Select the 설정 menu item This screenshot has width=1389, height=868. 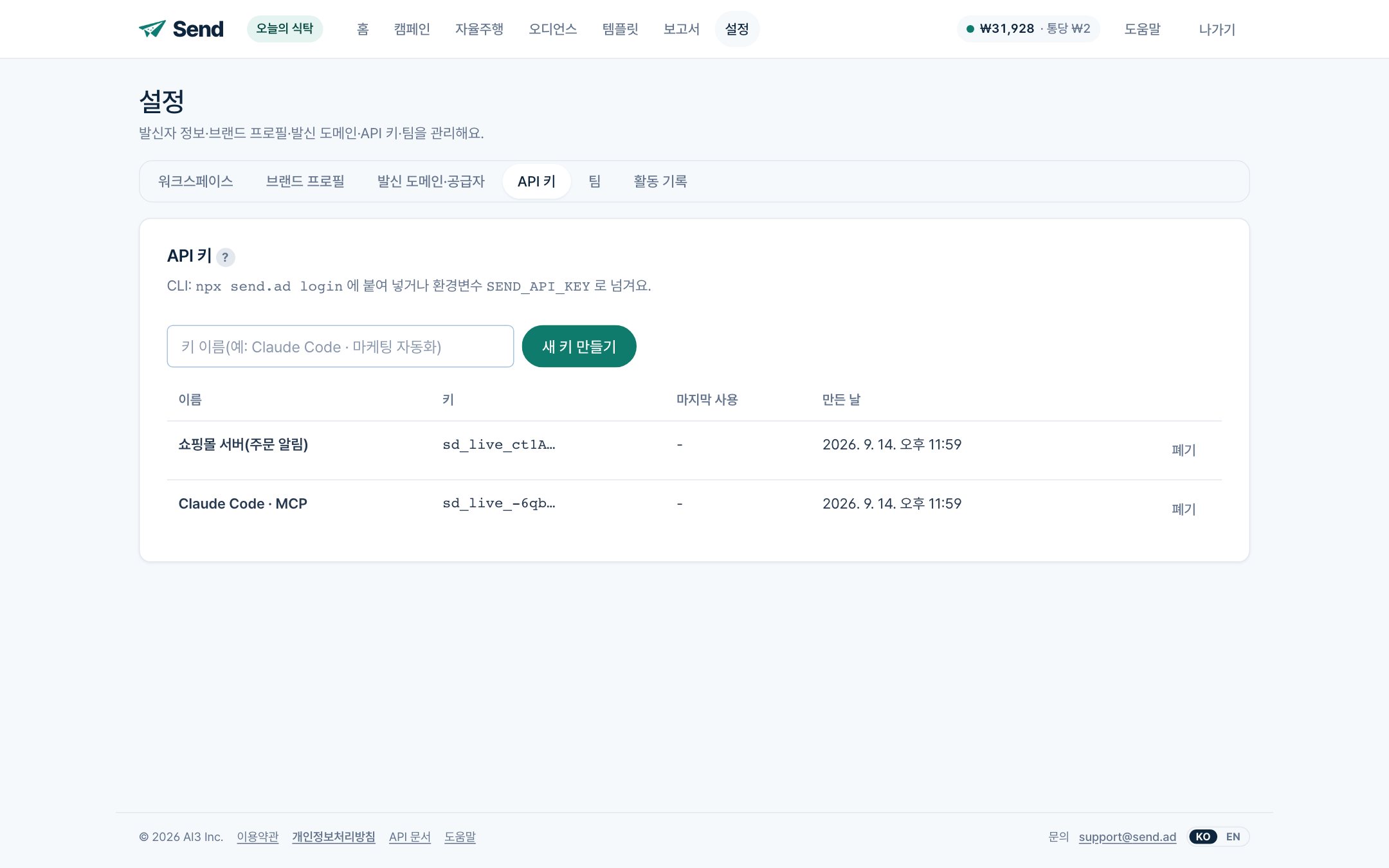pyautogui.click(x=737, y=29)
